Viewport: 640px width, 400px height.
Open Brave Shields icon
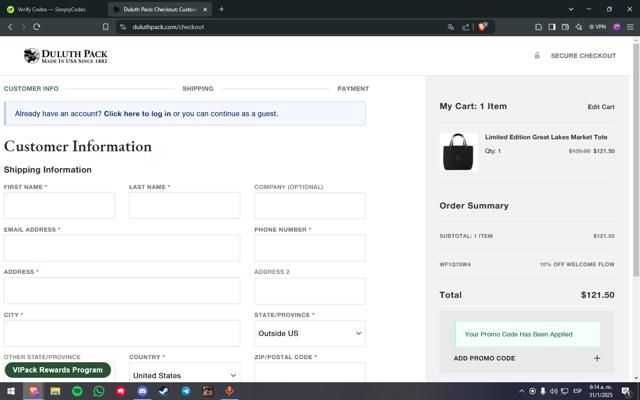coord(483,27)
